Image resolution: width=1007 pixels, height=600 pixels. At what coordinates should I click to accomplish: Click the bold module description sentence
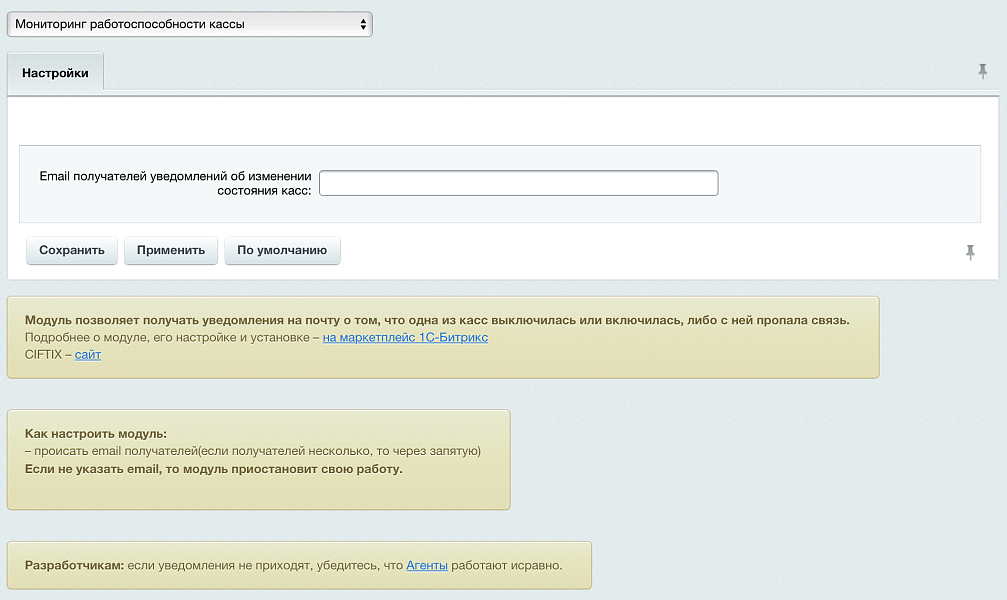click(437, 320)
